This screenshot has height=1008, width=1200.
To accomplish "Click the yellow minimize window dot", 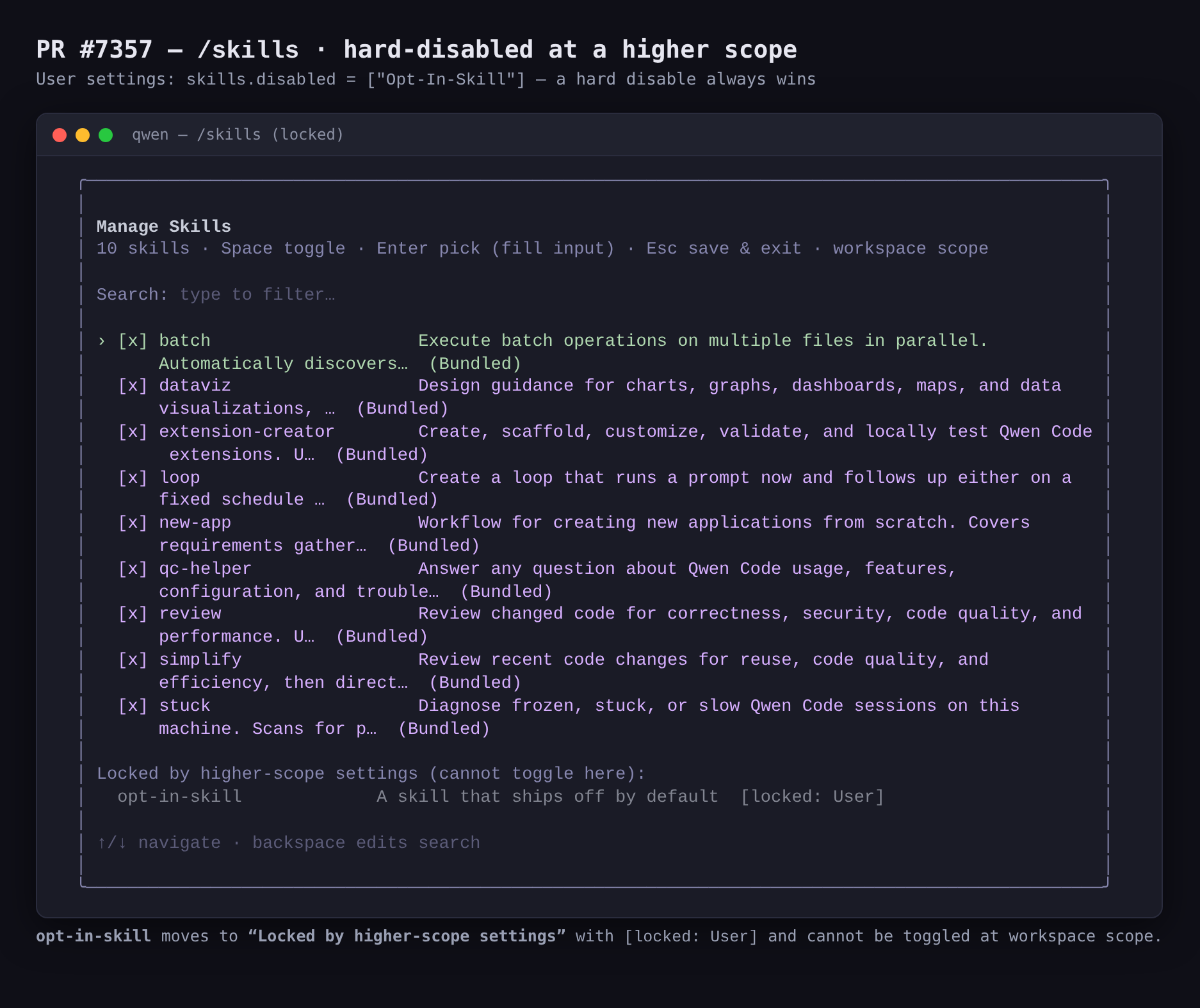I will pyautogui.click(x=83, y=135).
